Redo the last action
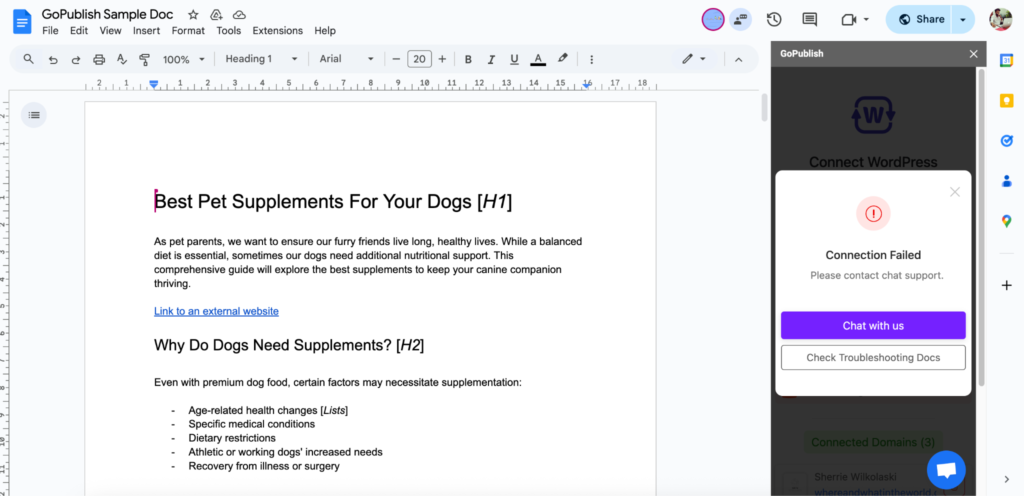 tap(76, 59)
